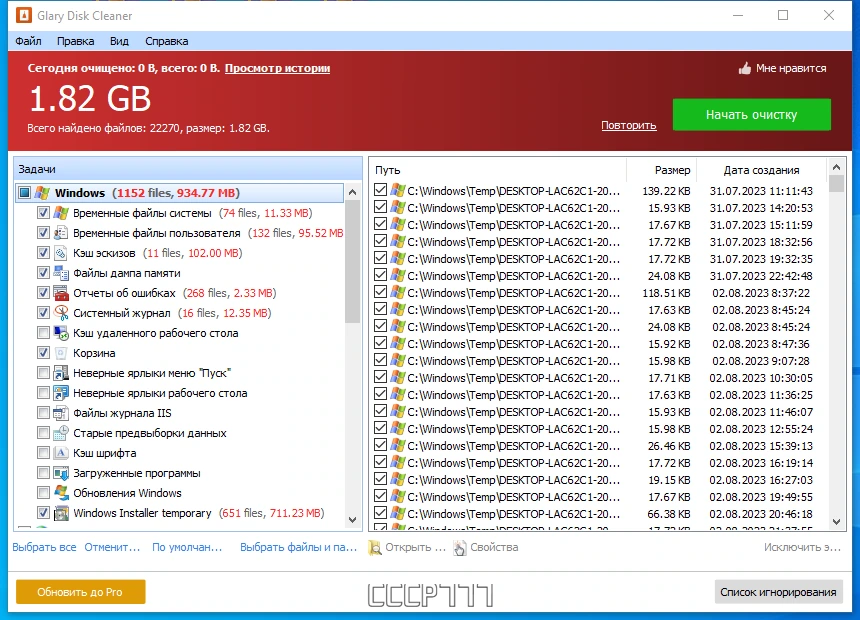Viewport: 860px width, 620px height.
Task: Click Кэш удаленного рабочего стола icon
Action: 61,333
